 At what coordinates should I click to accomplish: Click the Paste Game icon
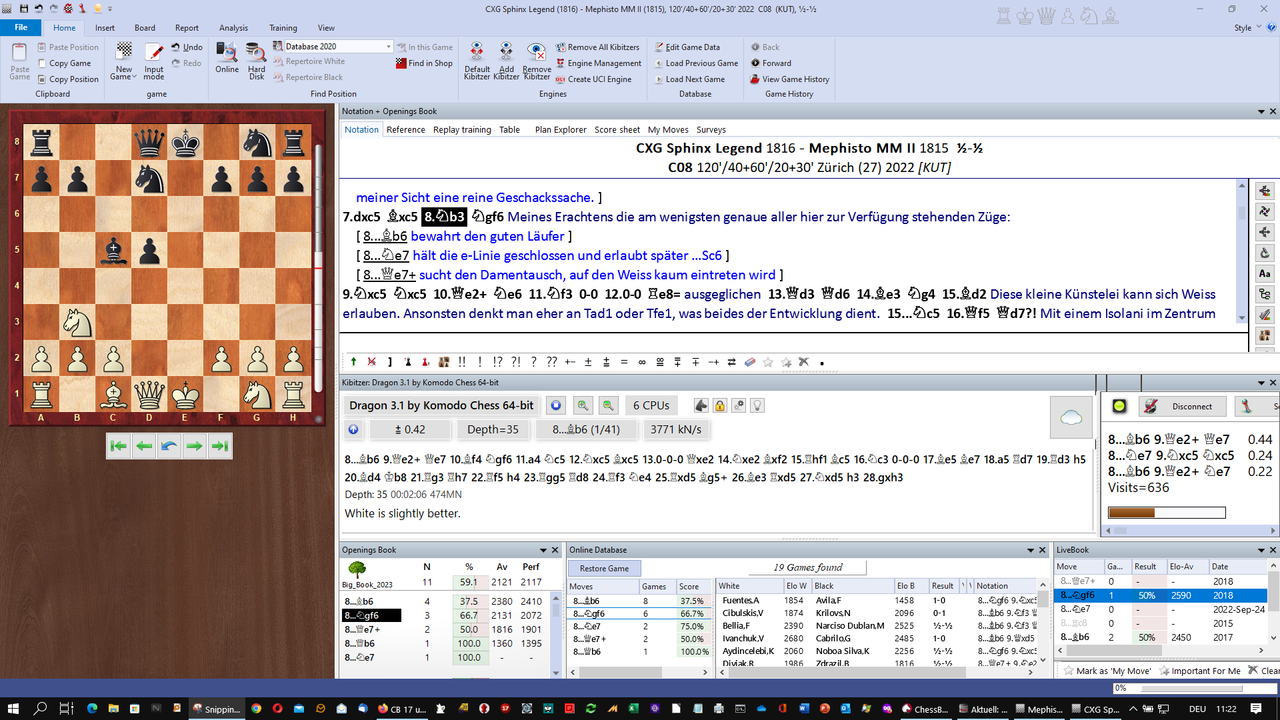(19, 61)
